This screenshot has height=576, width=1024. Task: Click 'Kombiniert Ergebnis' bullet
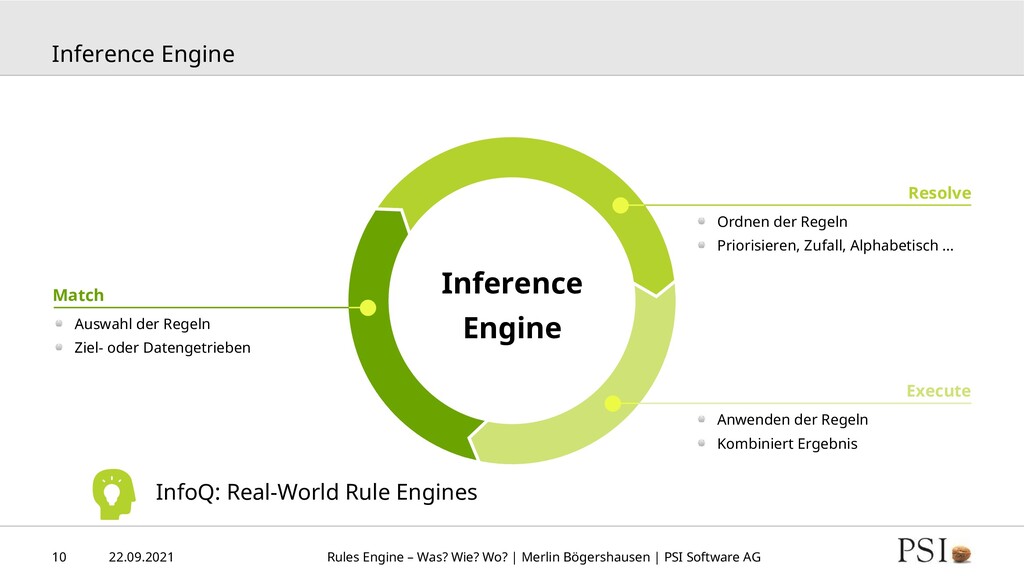[787, 444]
